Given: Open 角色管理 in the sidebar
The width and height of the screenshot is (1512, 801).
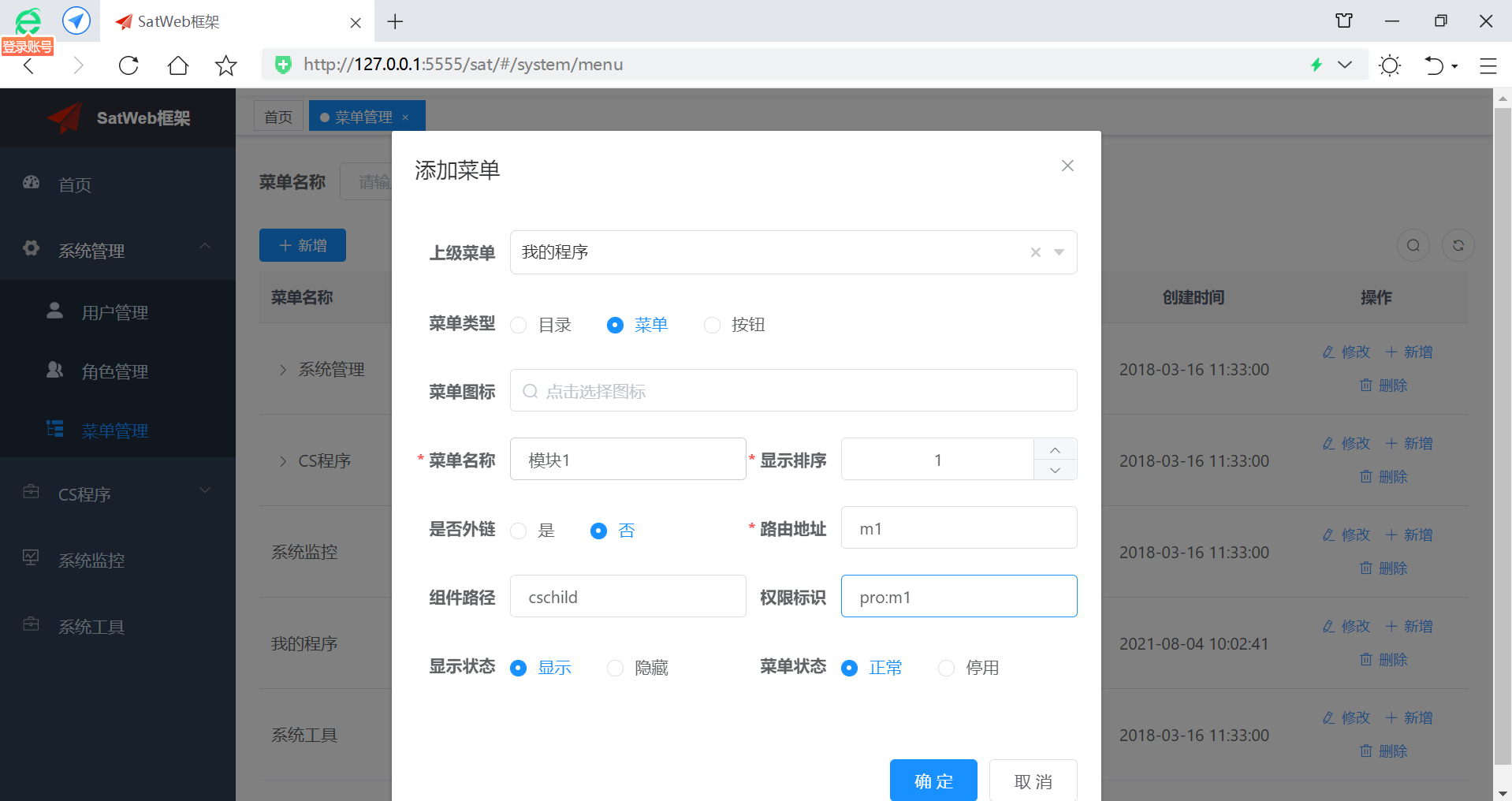Looking at the screenshot, I should (117, 371).
